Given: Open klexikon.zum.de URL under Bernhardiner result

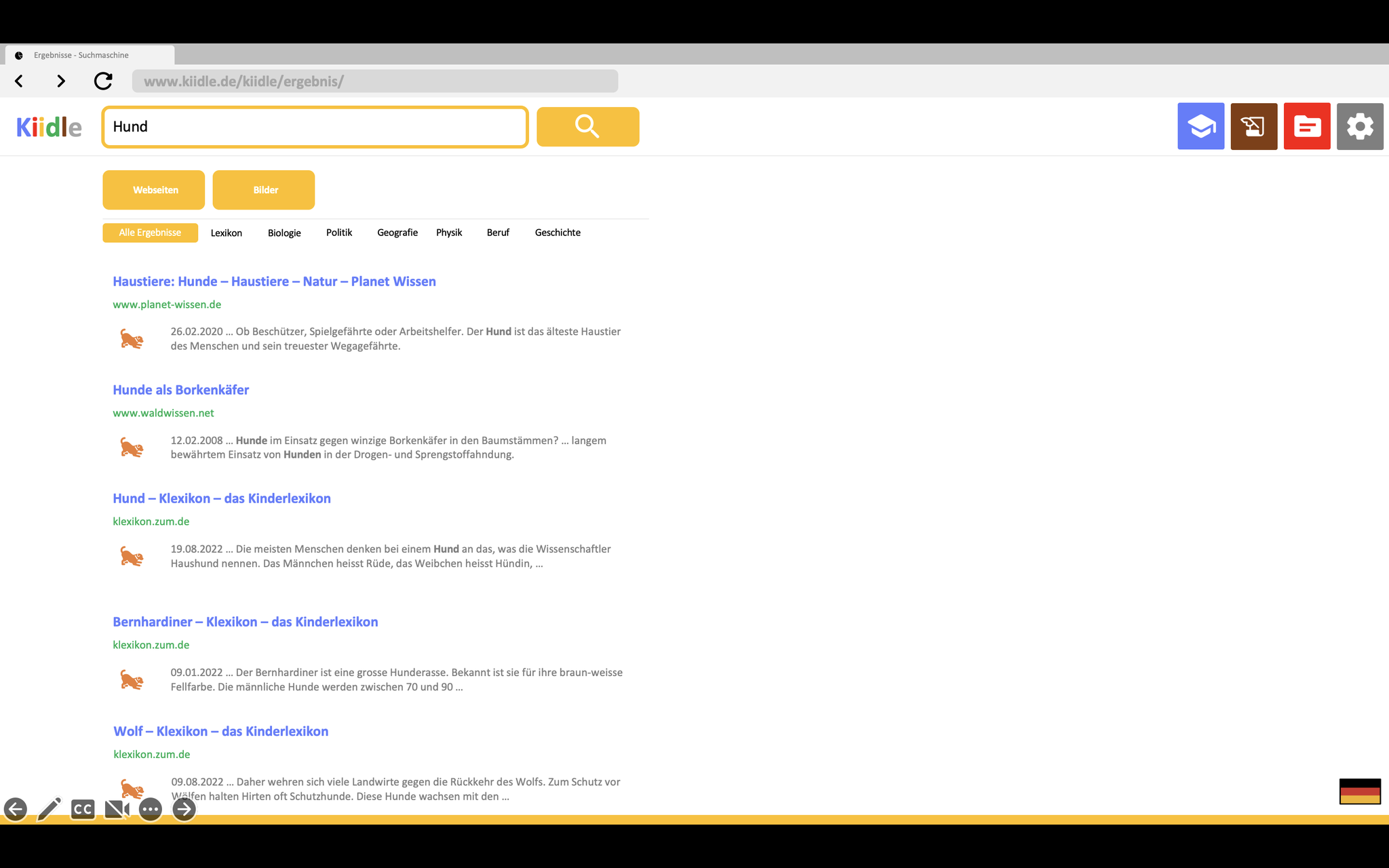Looking at the screenshot, I should coord(151,645).
